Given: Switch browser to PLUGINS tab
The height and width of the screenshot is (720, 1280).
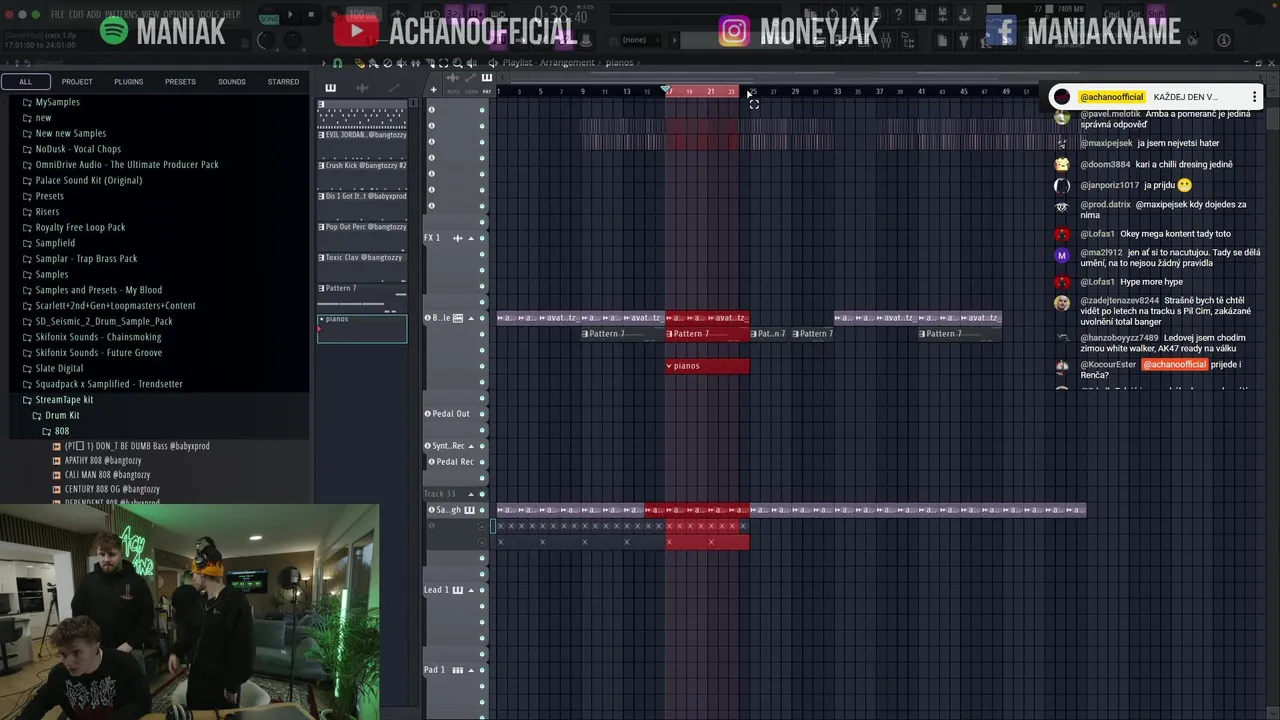Looking at the screenshot, I should click(128, 82).
